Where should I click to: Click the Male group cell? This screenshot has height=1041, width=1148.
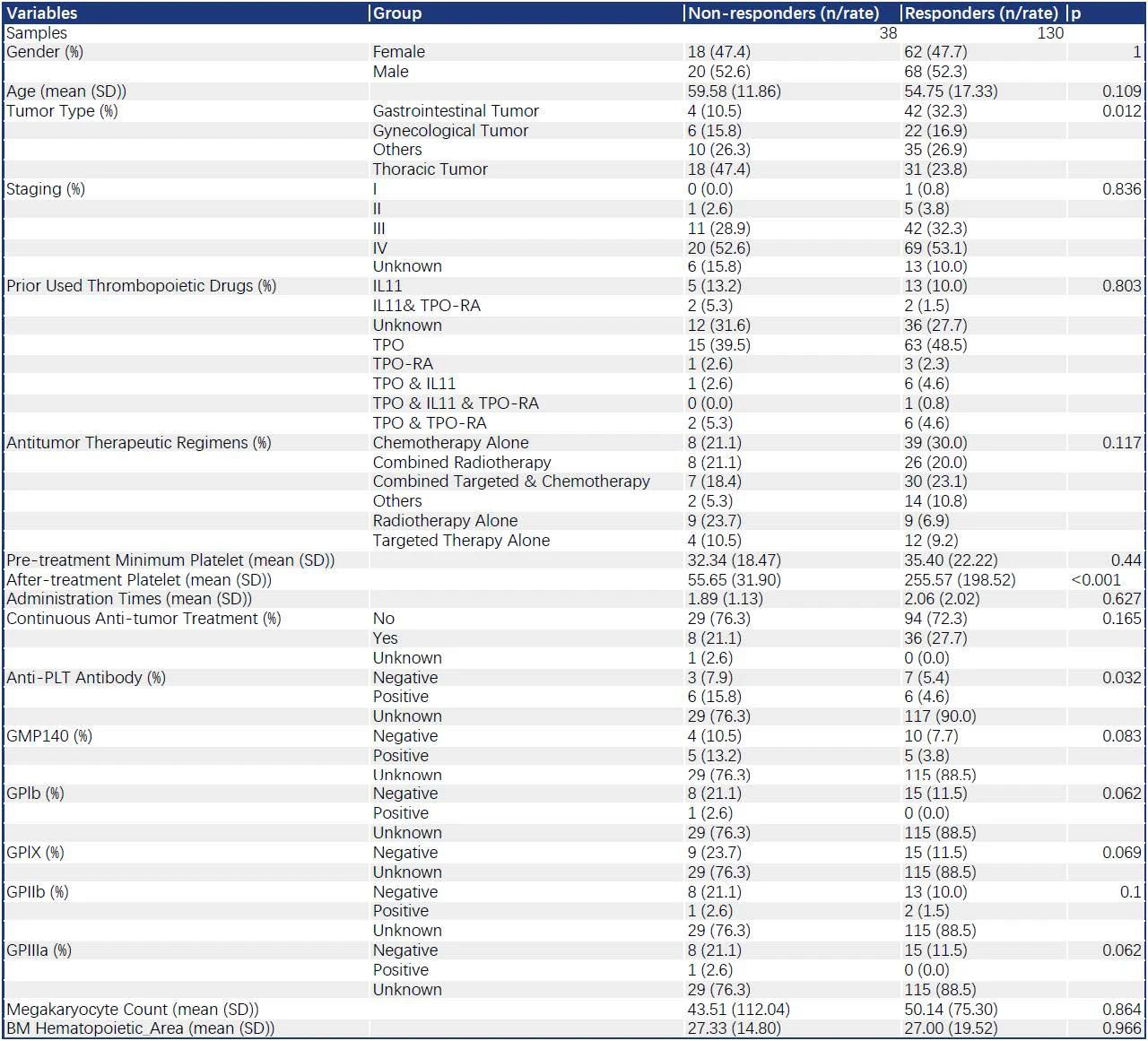[391, 72]
